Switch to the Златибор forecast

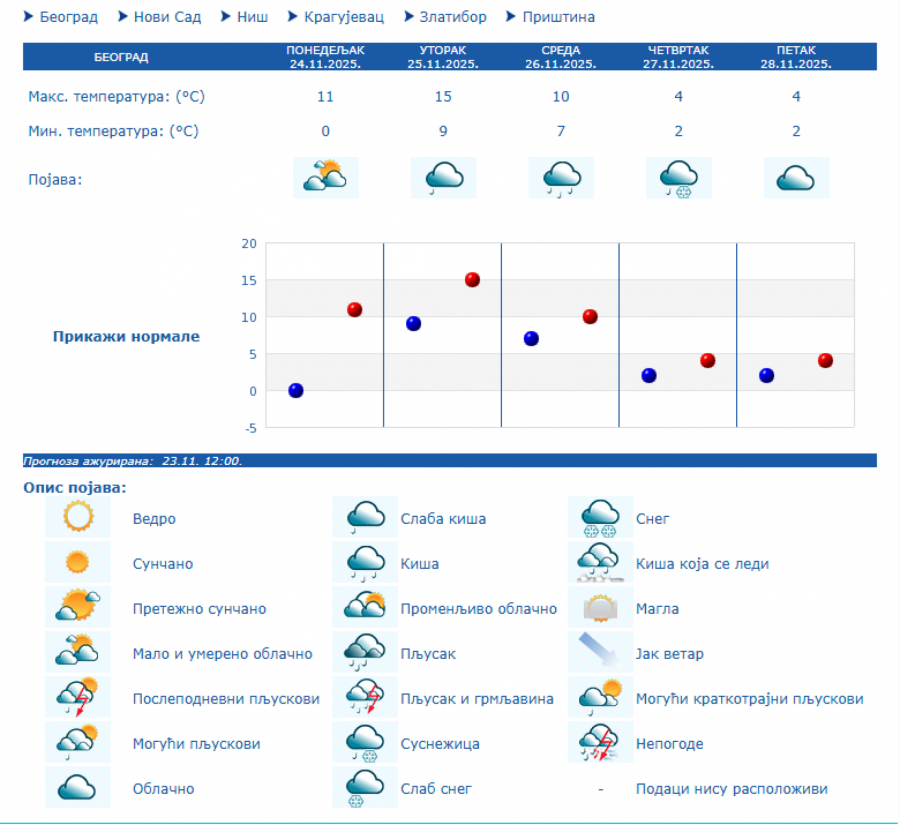tap(452, 17)
